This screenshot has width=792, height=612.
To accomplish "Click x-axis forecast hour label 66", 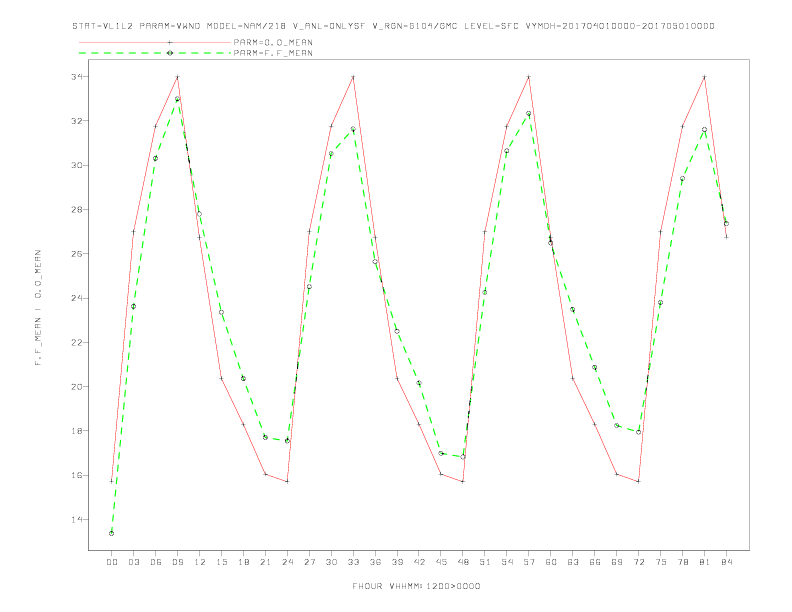I will click(595, 562).
